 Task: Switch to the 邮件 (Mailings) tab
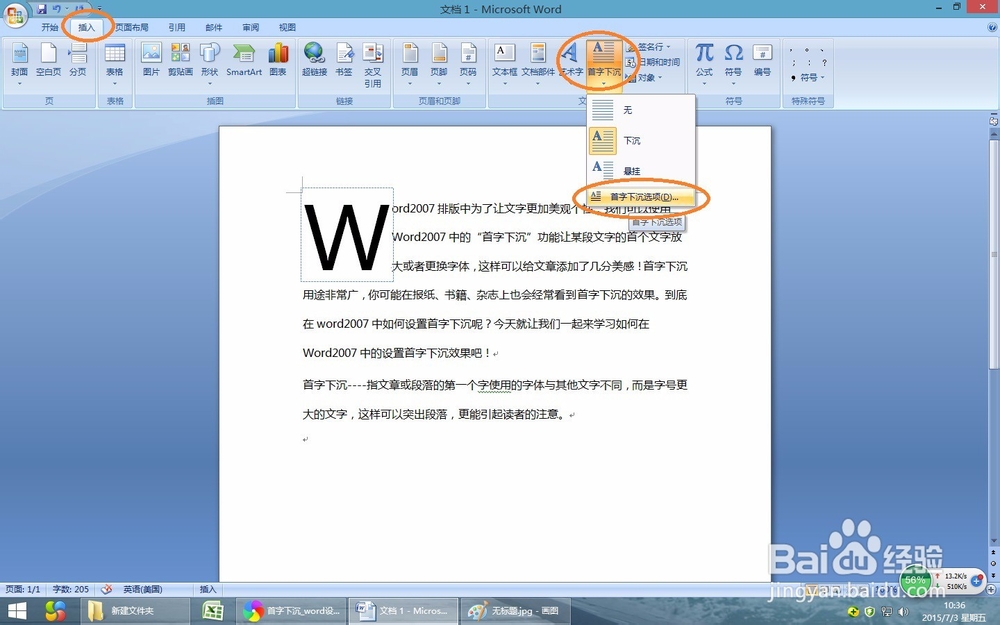coord(214,27)
